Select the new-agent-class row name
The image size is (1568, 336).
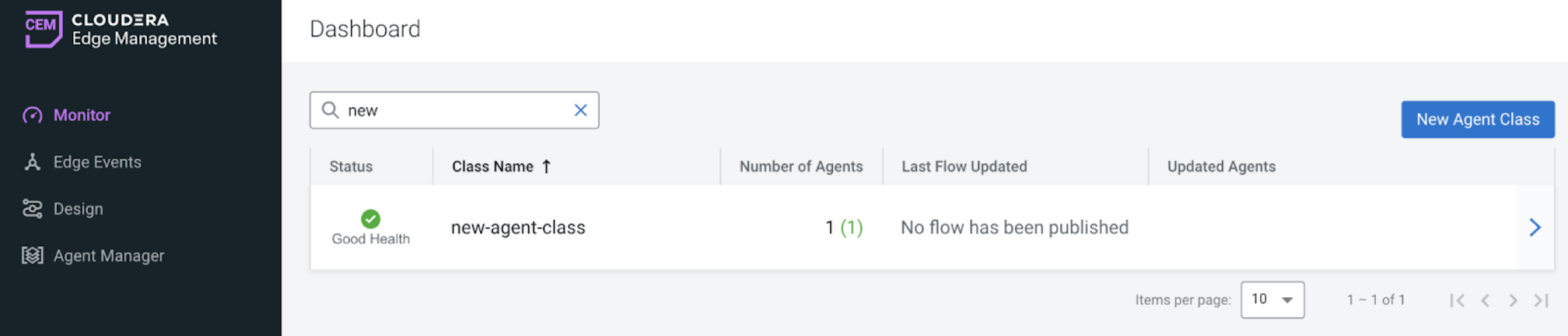(x=518, y=227)
